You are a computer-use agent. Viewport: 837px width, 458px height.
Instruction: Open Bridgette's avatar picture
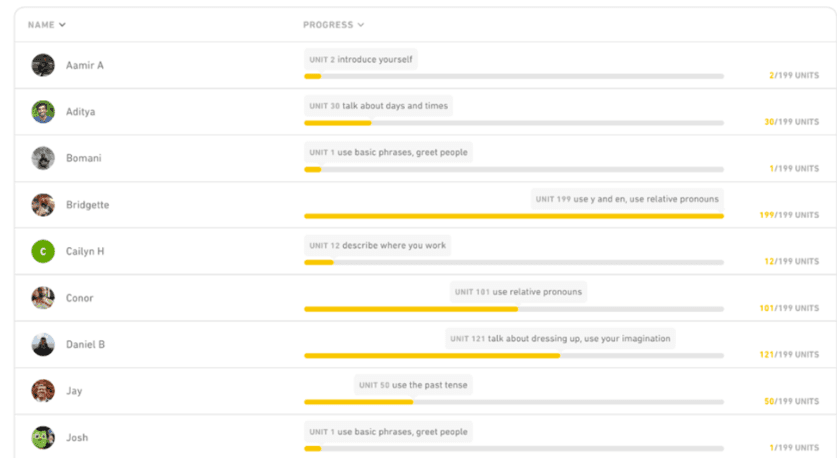pos(43,205)
